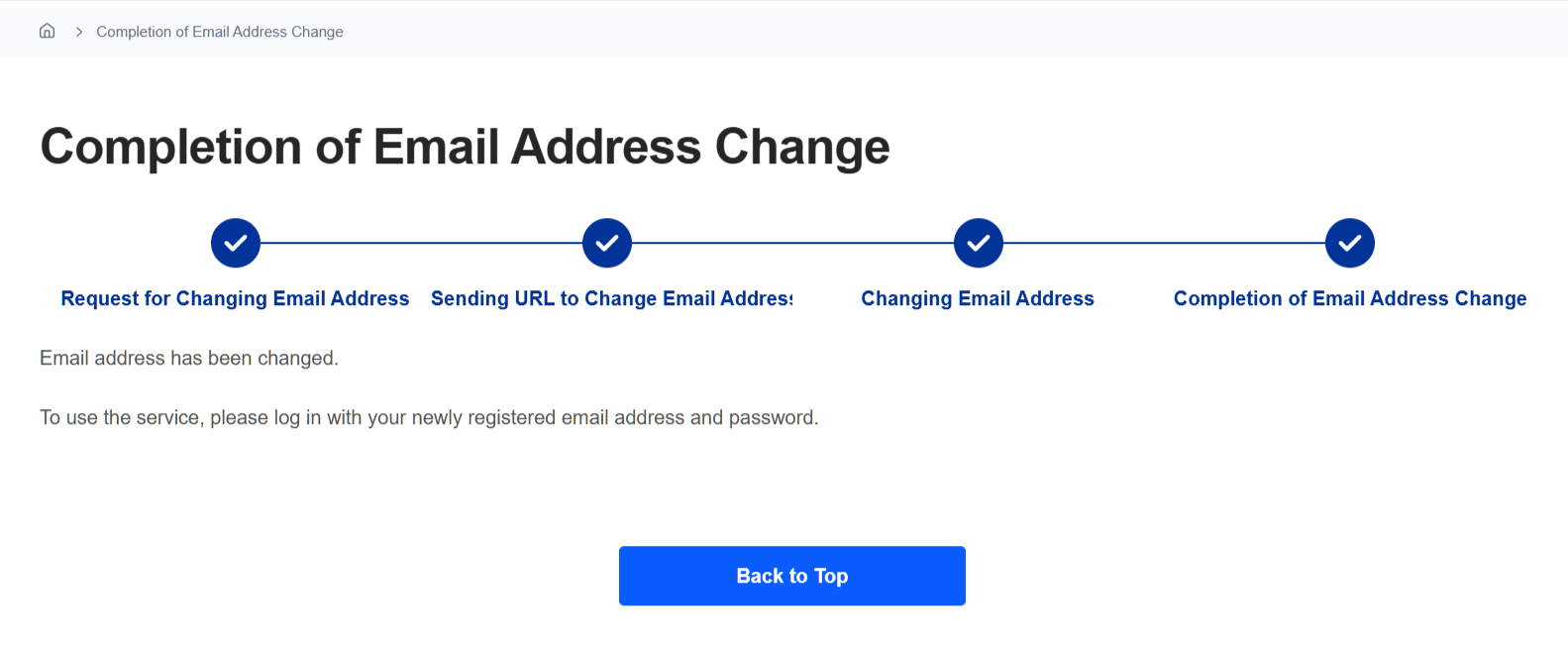Click the breadcrumb chevron separator arrow
This screenshot has width=1568, height=654.
point(78,32)
